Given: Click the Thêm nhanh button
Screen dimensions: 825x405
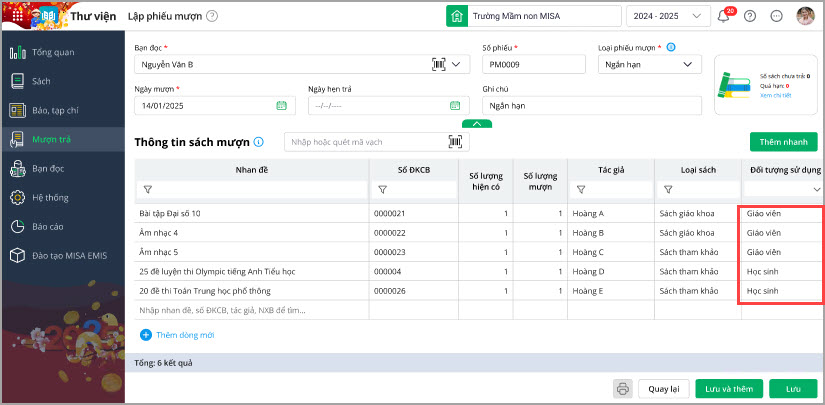Looking at the screenshot, I should (x=783, y=142).
